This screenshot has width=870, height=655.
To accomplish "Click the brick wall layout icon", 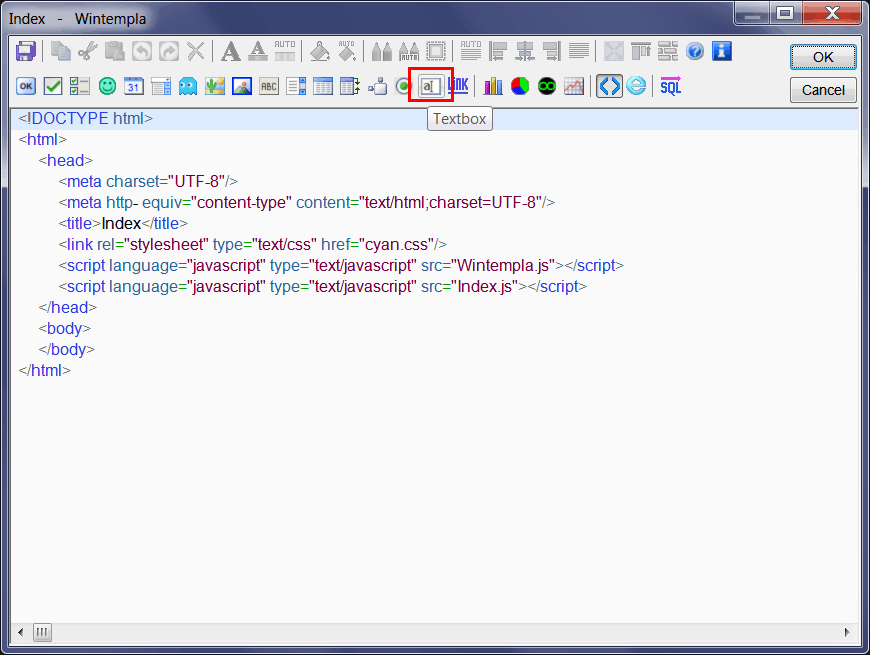I will coord(668,52).
